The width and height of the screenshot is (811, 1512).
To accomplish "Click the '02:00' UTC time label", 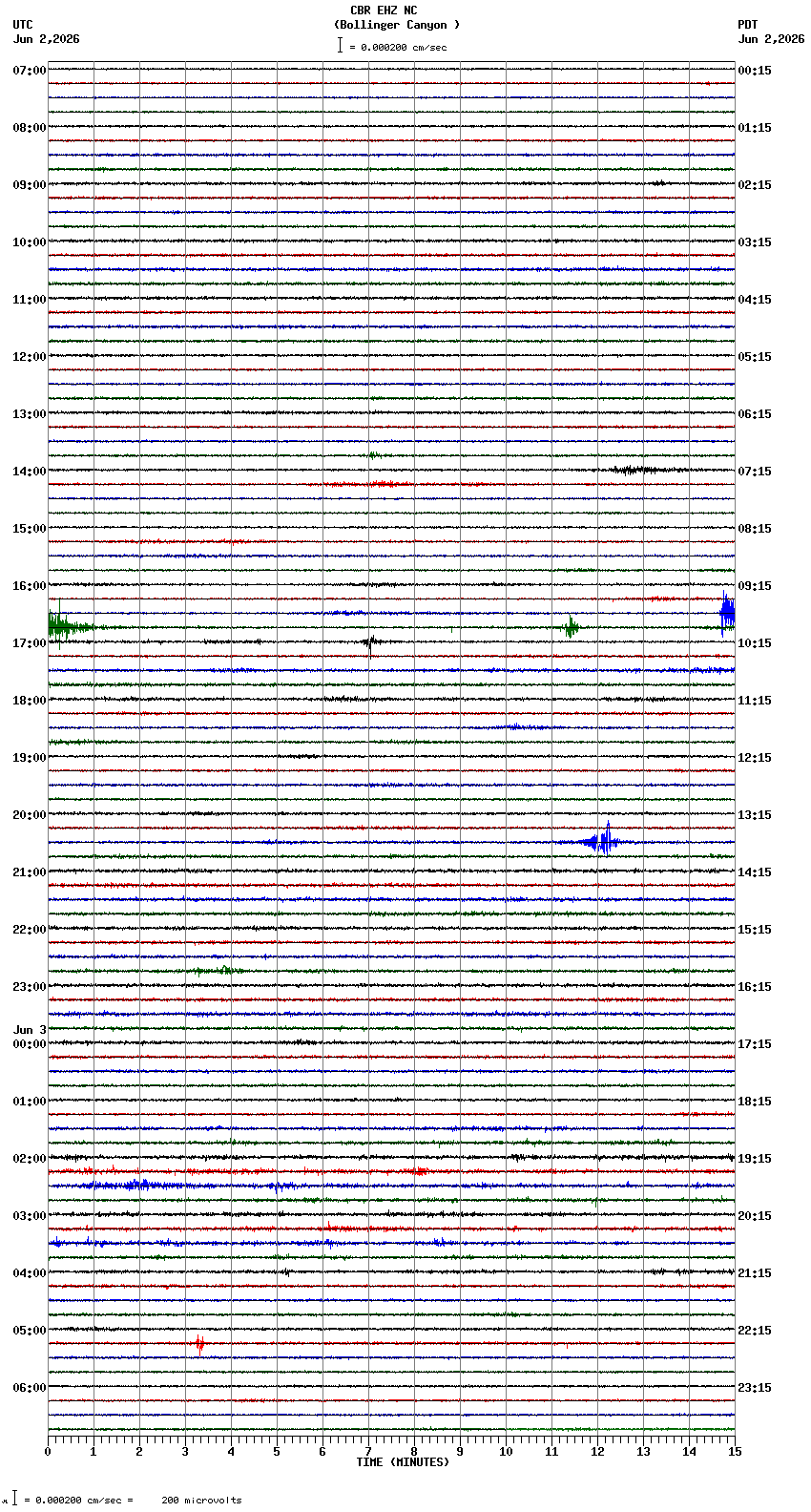I will click(30, 1159).
